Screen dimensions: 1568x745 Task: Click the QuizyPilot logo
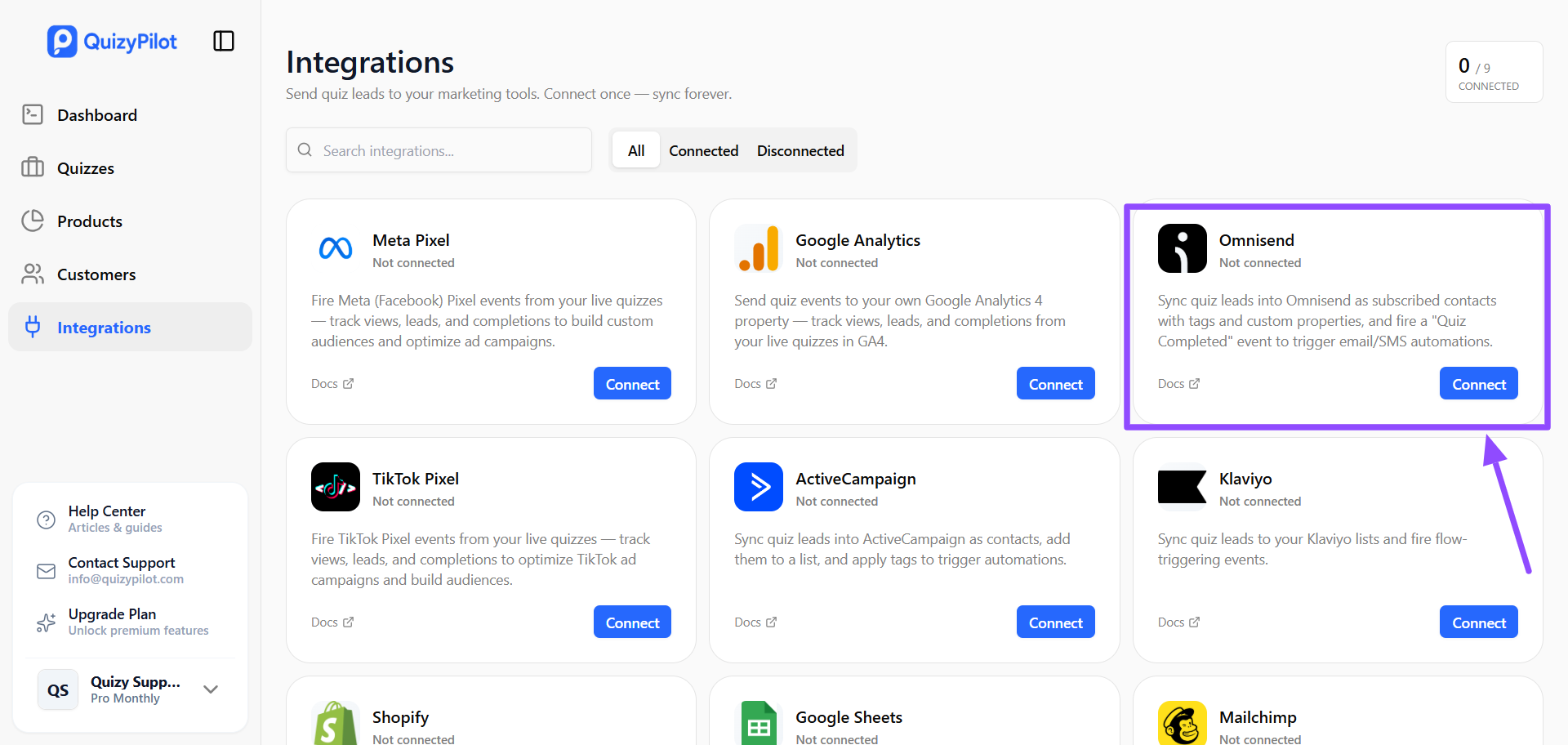click(x=112, y=42)
